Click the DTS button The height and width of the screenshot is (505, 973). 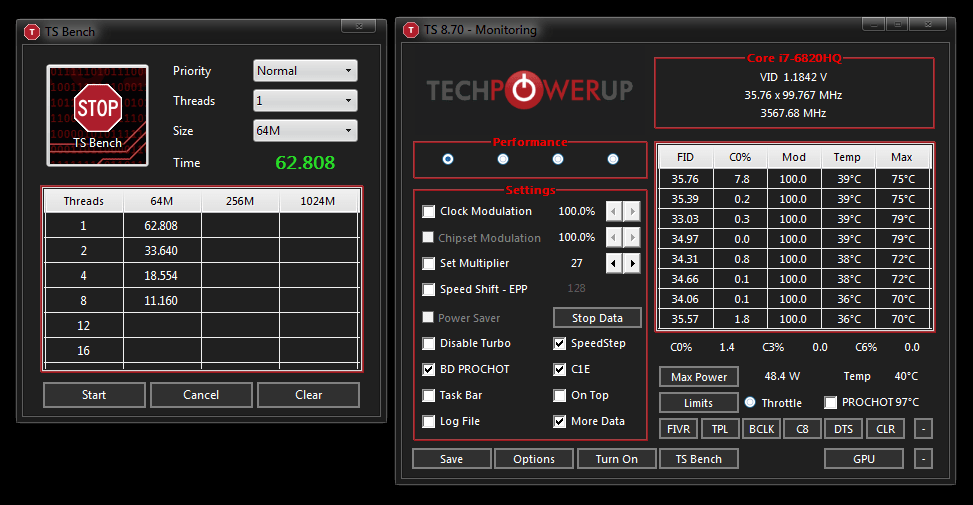(843, 429)
